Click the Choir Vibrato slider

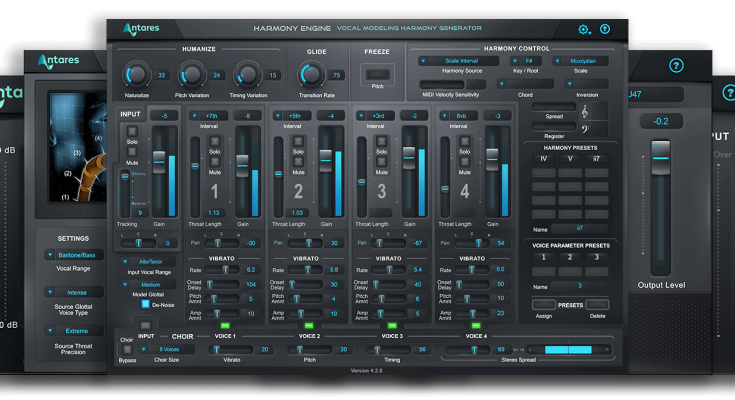232,349
